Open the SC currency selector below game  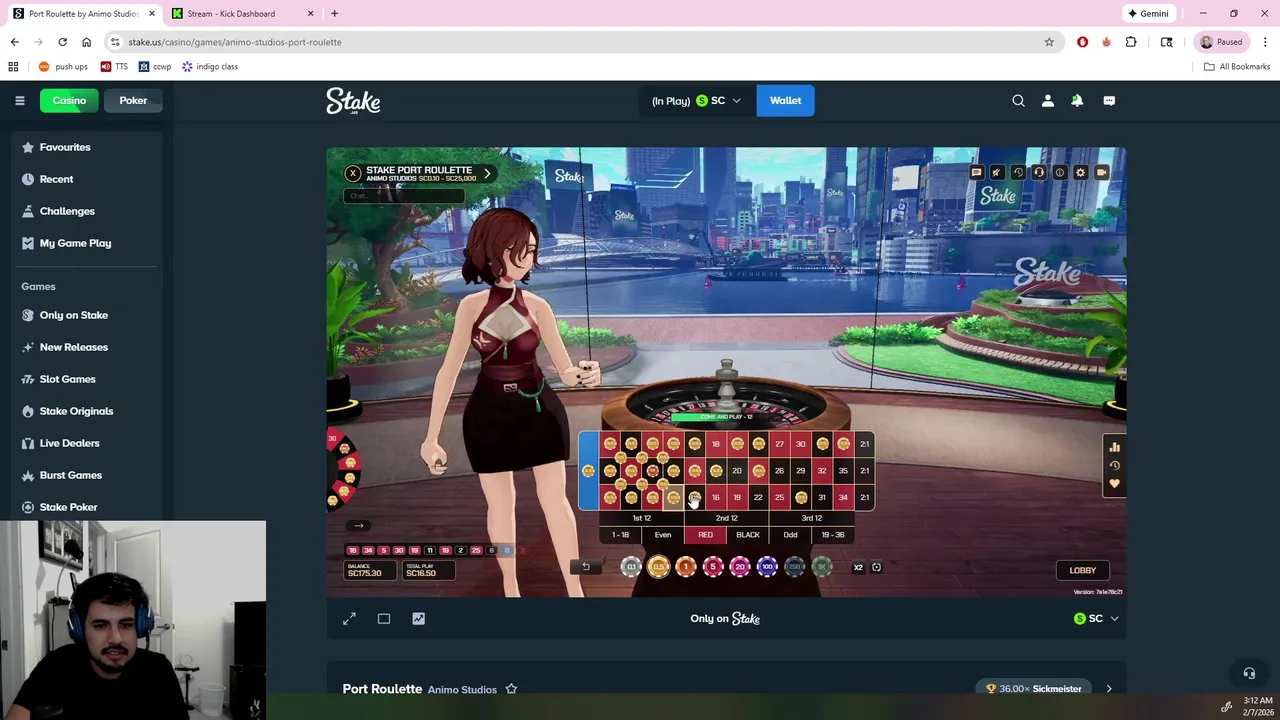tap(1096, 619)
